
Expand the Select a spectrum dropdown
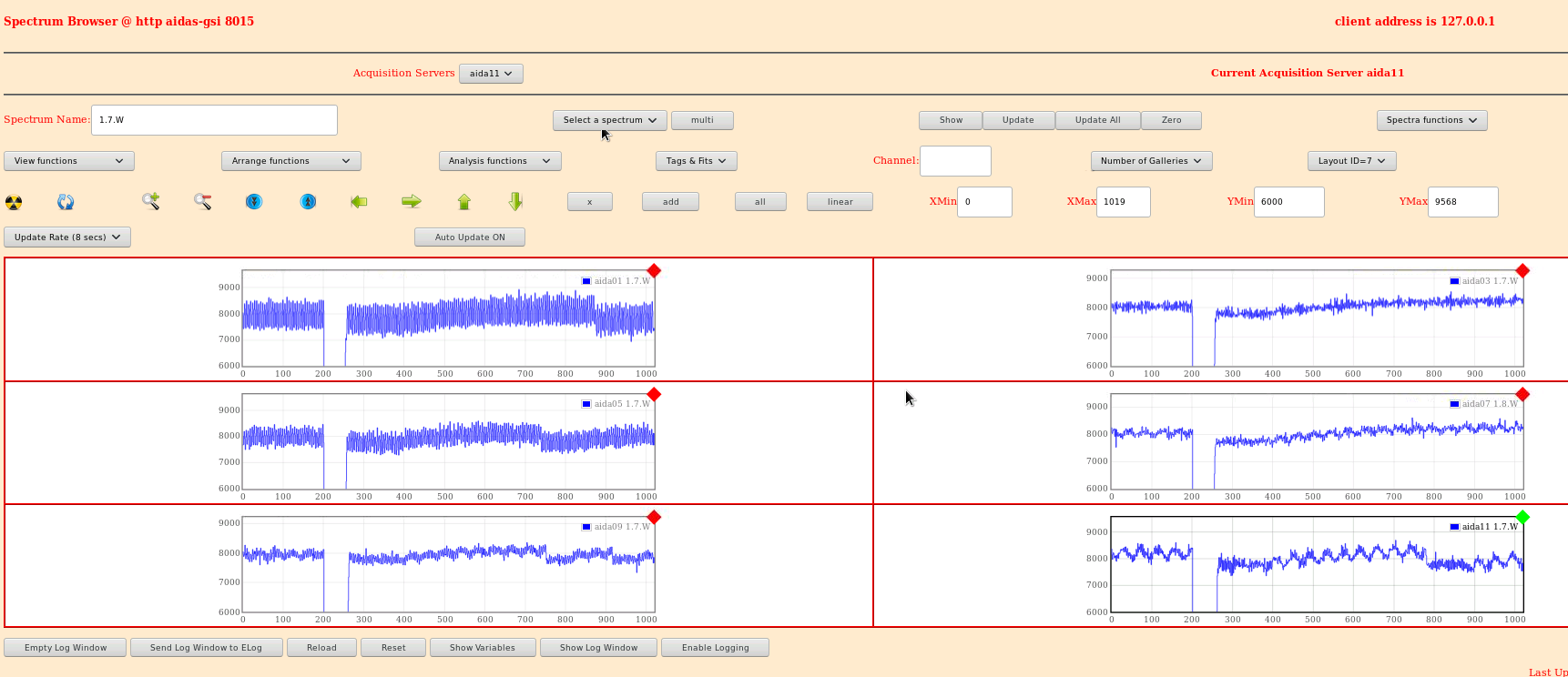pos(609,120)
